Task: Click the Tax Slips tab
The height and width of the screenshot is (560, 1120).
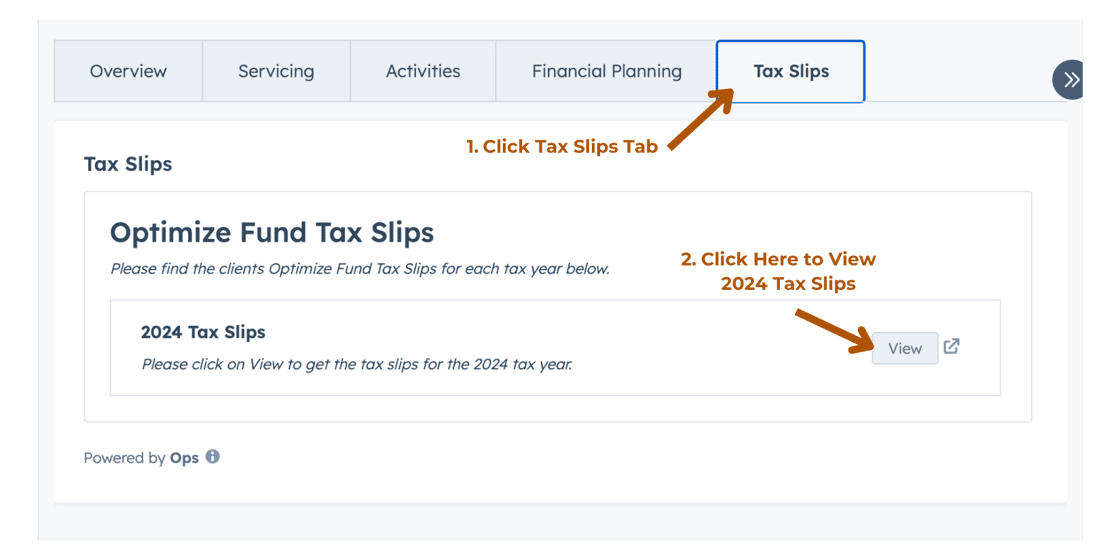Action: (x=791, y=71)
